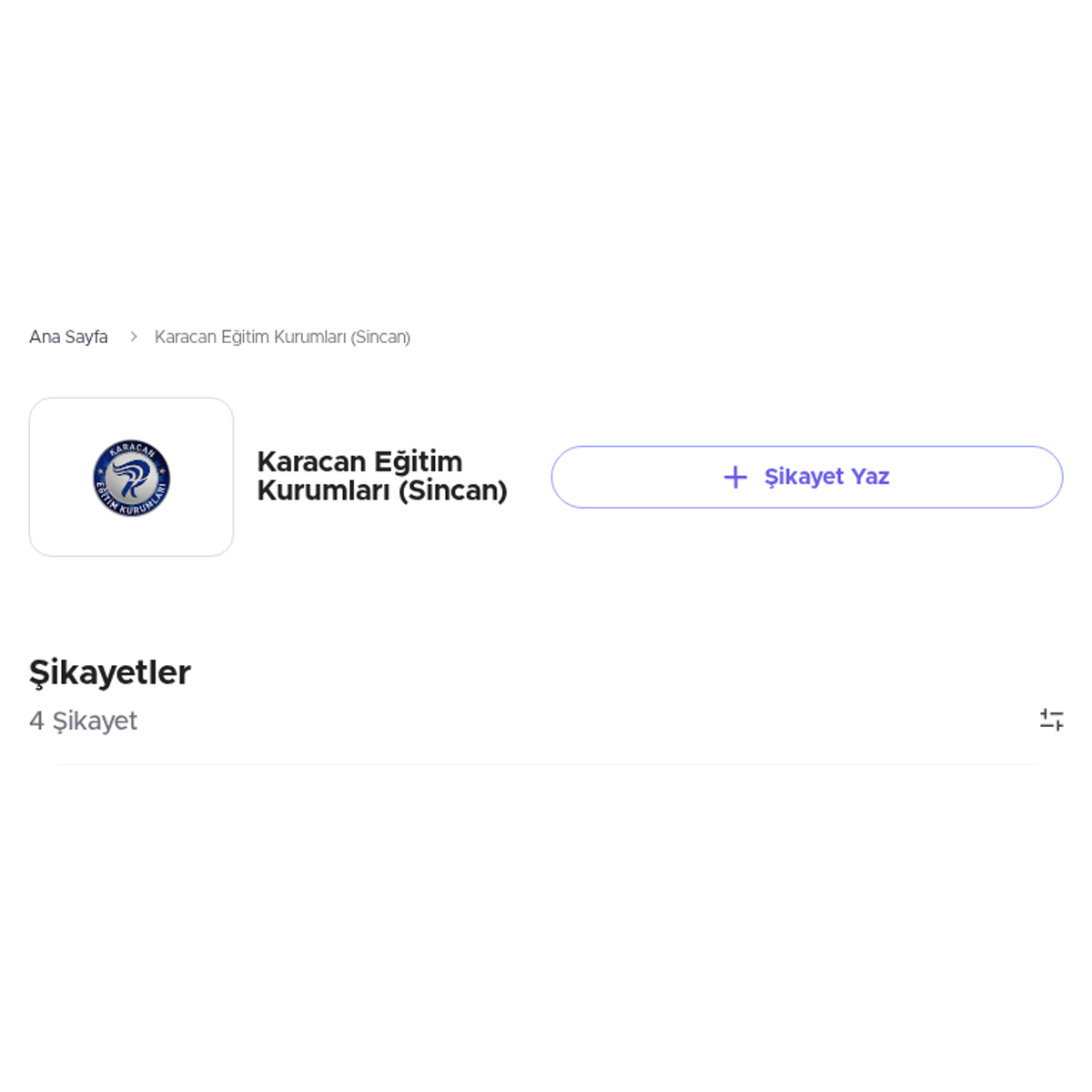Click the breadcrumb chevron after Ana Sayfa
Viewport: 1092px width, 1092px height.
tap(133, 337)
